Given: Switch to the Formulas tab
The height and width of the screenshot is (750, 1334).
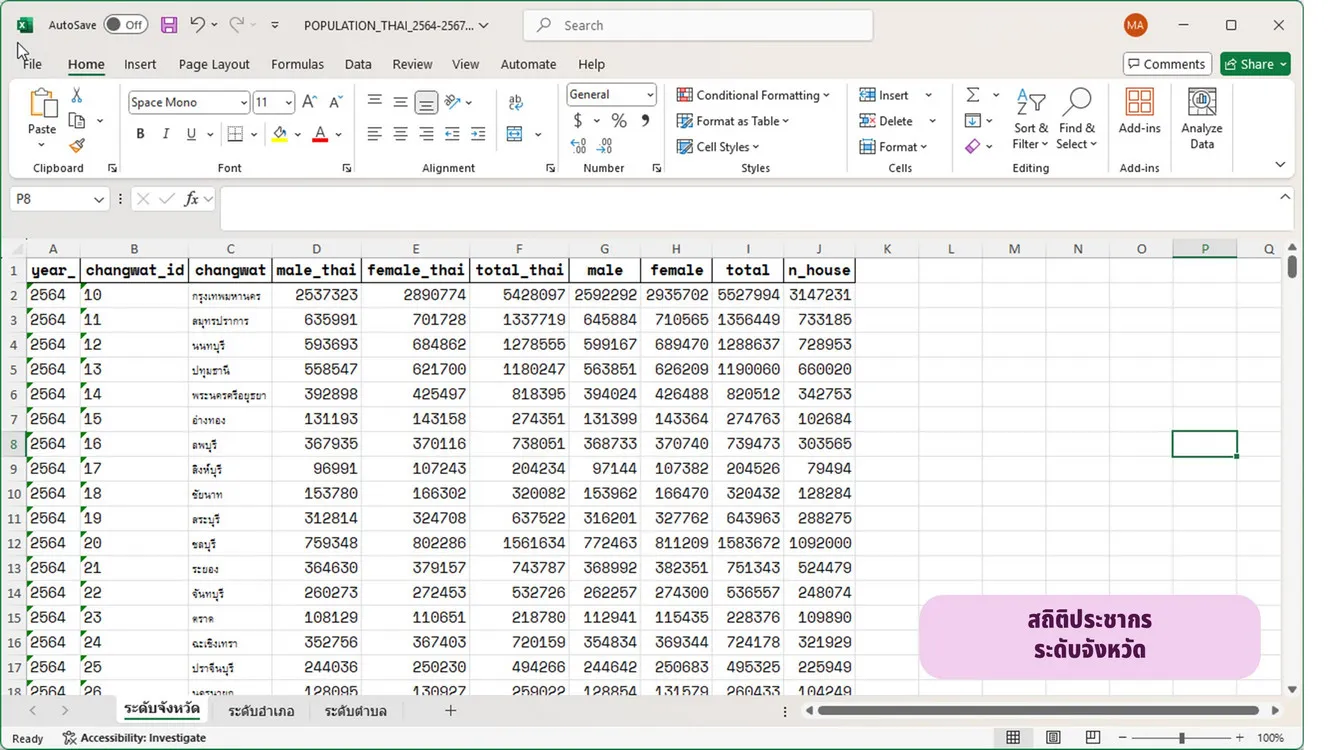Looking at the screenshot, I should [x=297, y=64].
